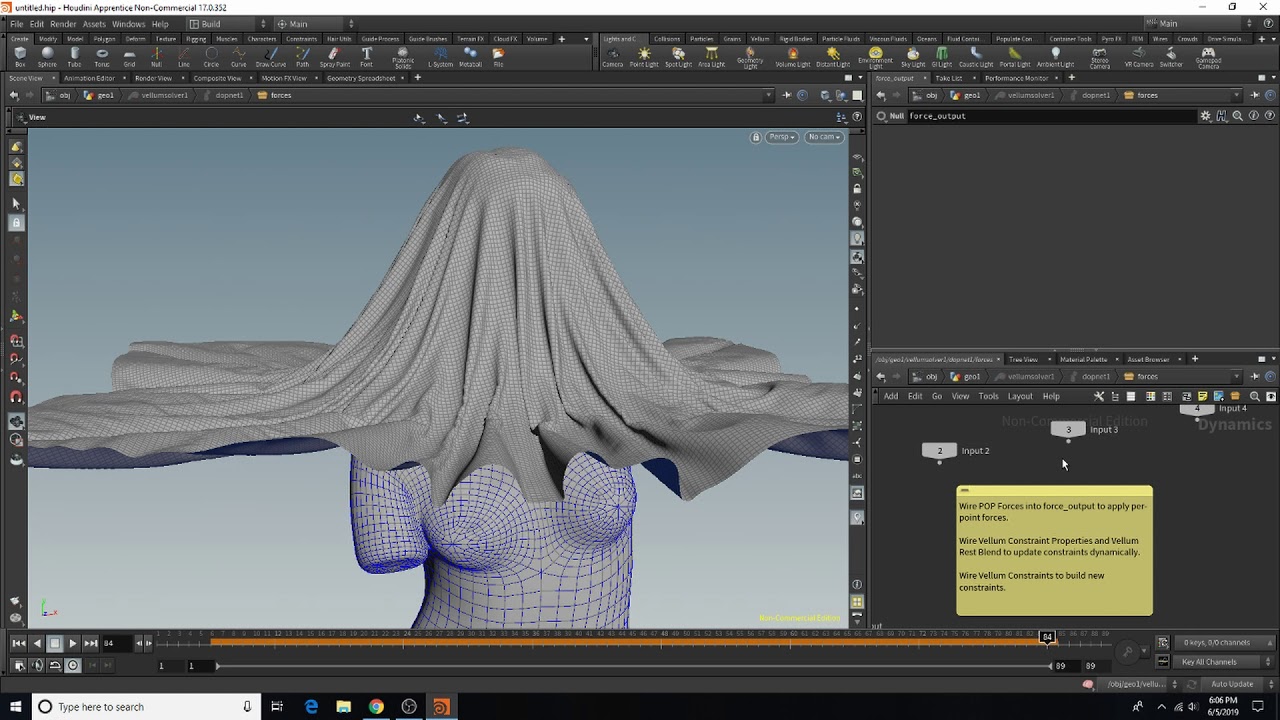Click the current frame number field
The image size is (1280, 720).
(x=115, y=643)
